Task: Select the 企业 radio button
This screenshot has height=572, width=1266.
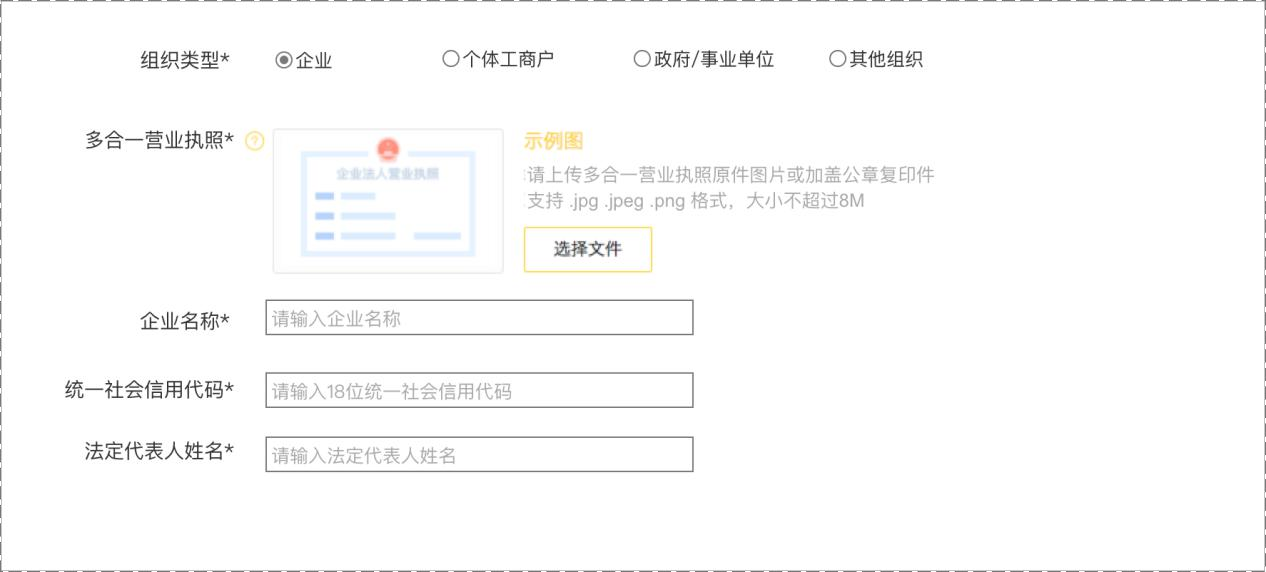Action: tap(284, 60)
